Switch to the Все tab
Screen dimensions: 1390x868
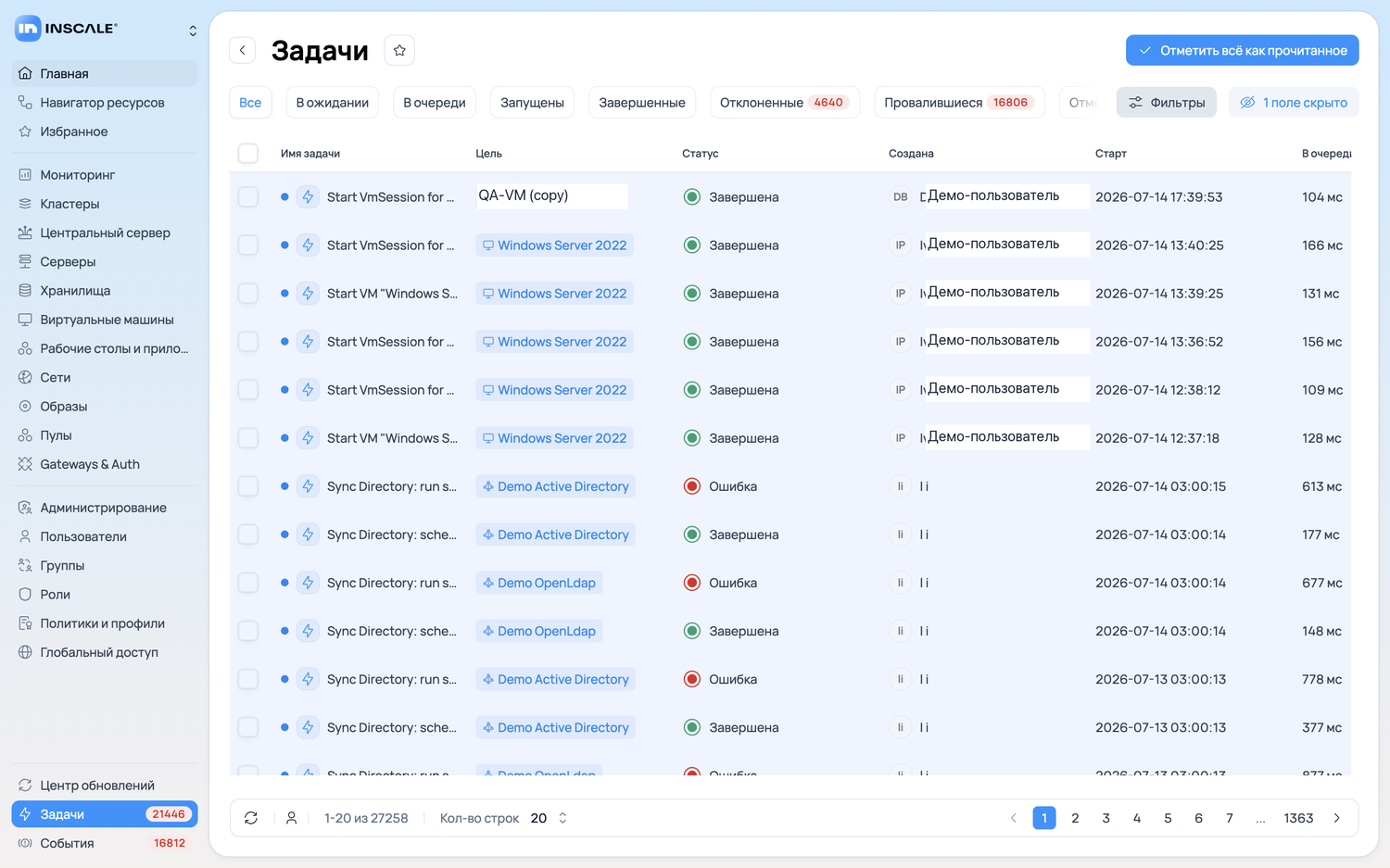point(250,102)
